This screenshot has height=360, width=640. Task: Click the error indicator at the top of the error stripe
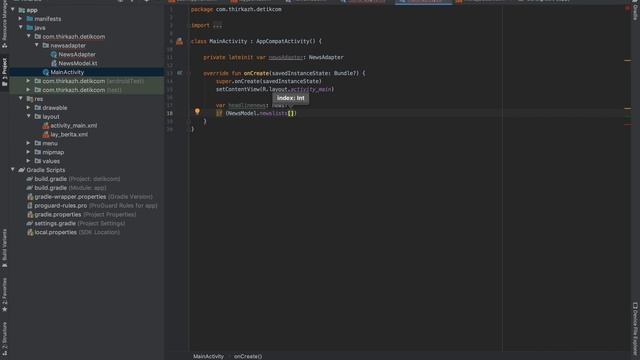pos(627,8)
